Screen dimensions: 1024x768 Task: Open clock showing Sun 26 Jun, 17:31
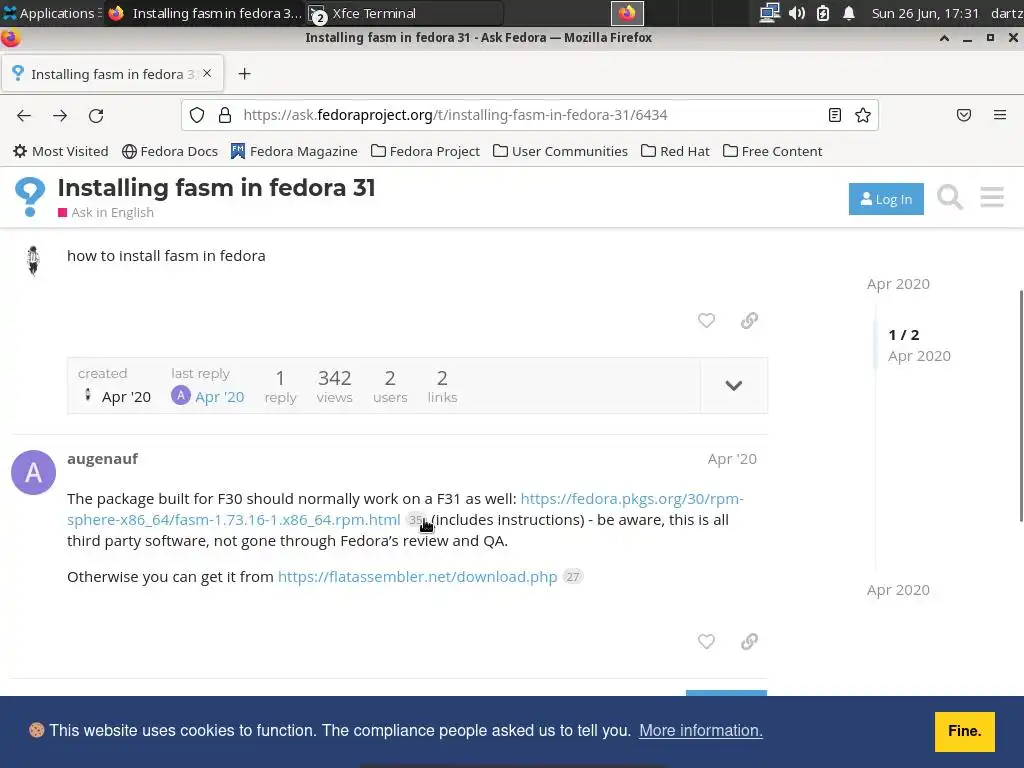pyautogui.click(x=925, y=13)
